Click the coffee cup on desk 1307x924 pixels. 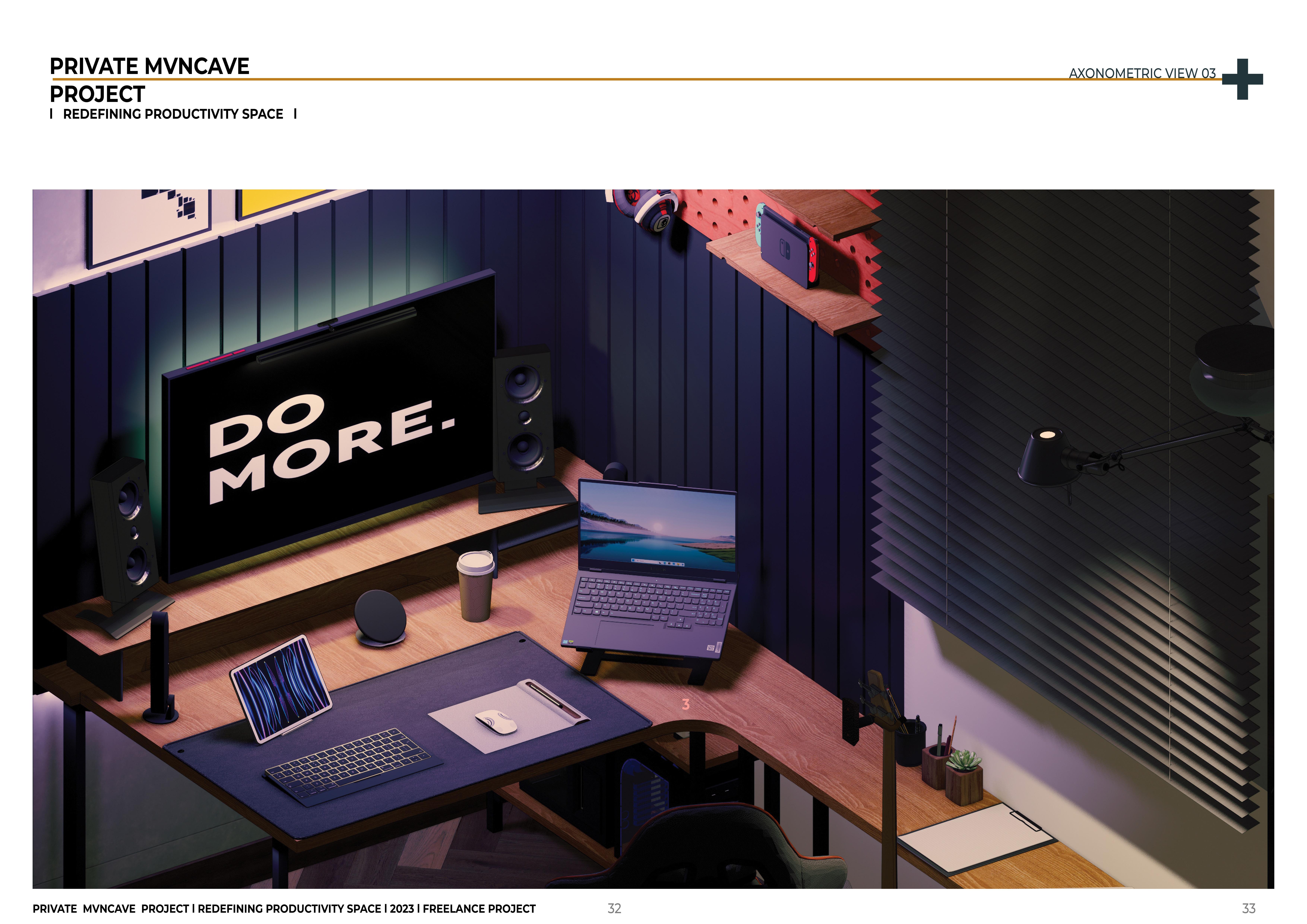coord(476,586)
